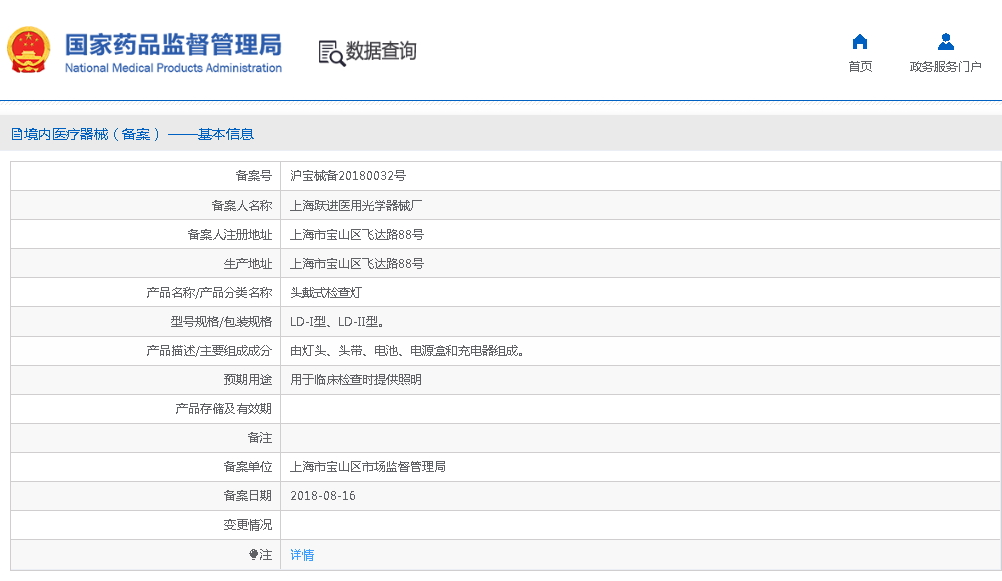The width and height of the screenshot is (1002, 581).
Task: Click the bullet icon beside 注 label
Action: pos(253,555)
